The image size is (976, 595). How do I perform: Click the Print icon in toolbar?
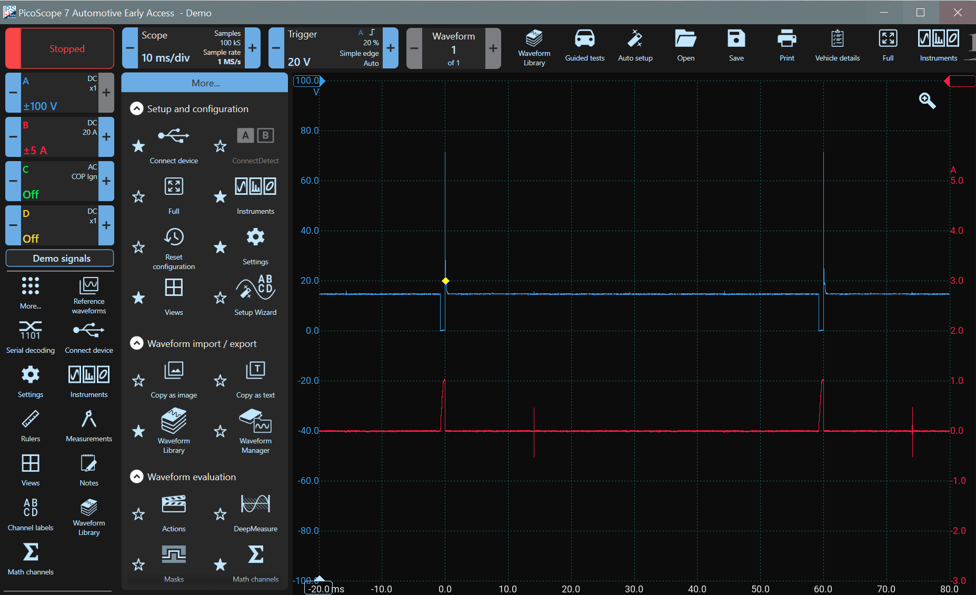787,45
